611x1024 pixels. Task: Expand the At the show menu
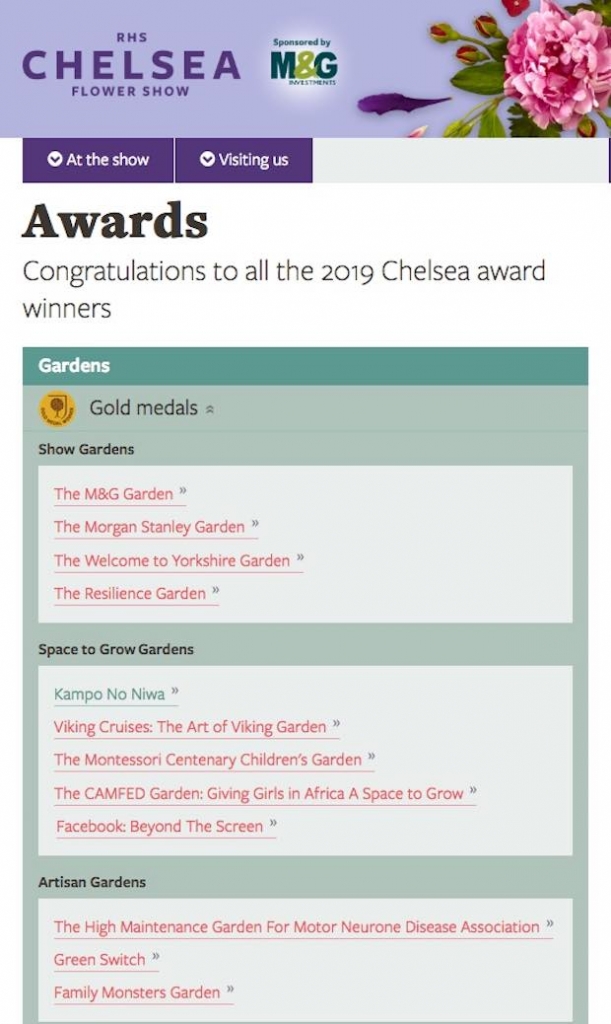[x=98, y=160]
